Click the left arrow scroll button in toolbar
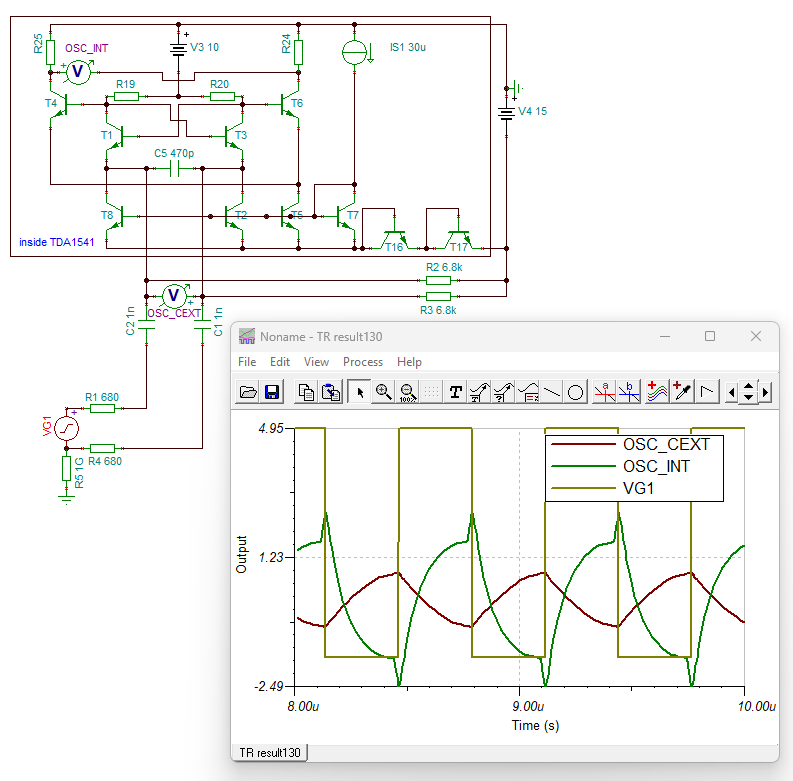This screenshot has width=793, height=781. (x=731, y=392)
